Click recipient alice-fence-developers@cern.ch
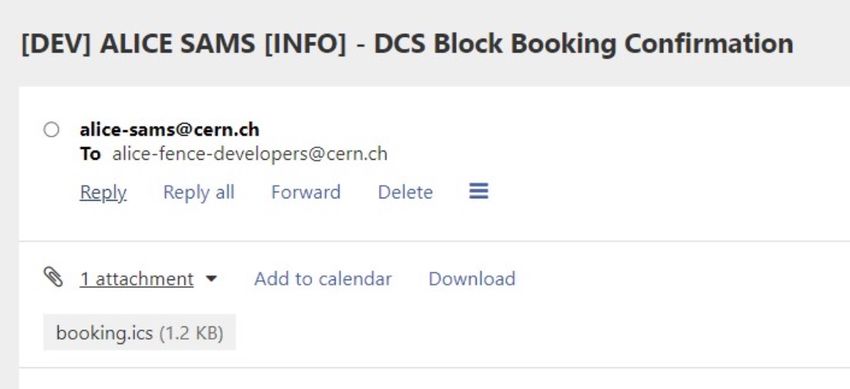Image resolution: width=850 pixels, height=389 pixels. pos(250,154)
